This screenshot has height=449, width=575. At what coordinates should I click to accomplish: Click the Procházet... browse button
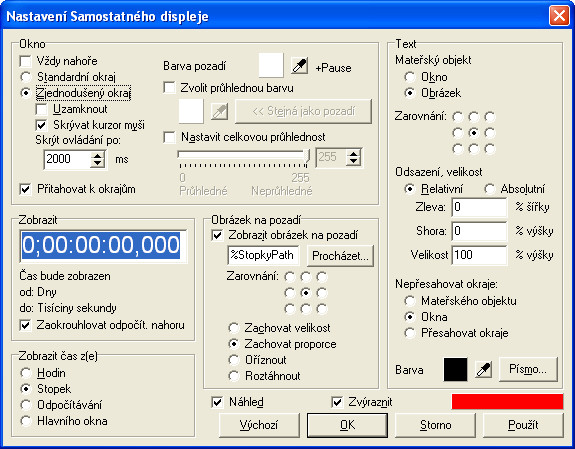coord(340,256)
